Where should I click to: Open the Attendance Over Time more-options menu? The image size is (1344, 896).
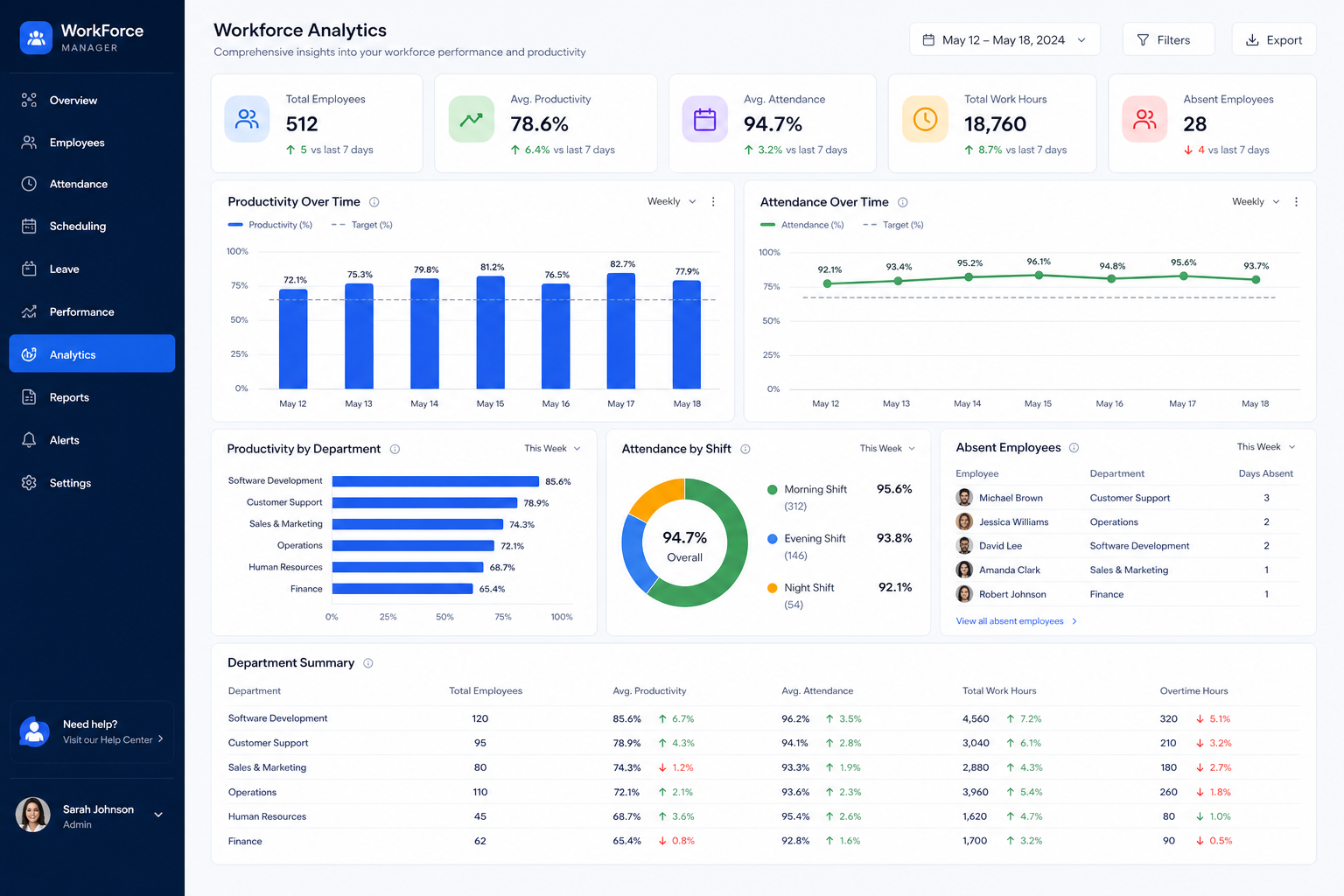pyautogui.click(x=1296, y=201)
